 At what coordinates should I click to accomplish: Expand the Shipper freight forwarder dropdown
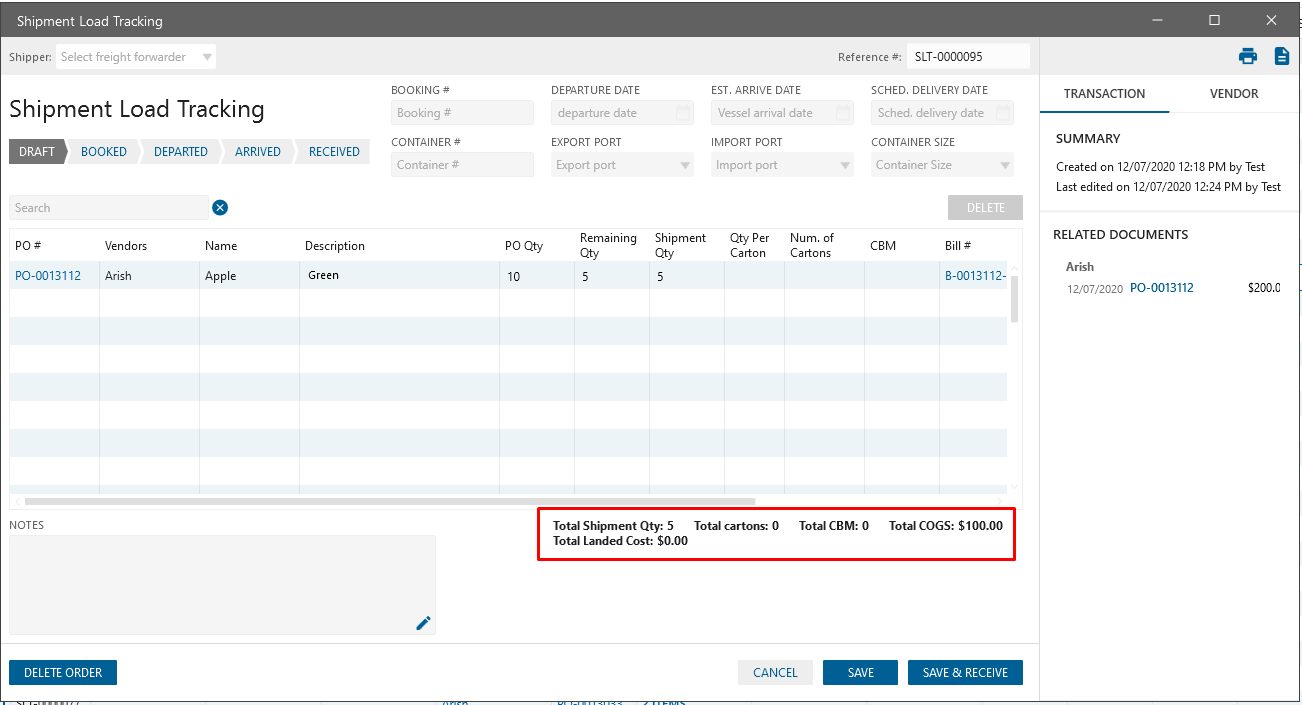click(x=207, y=57)
